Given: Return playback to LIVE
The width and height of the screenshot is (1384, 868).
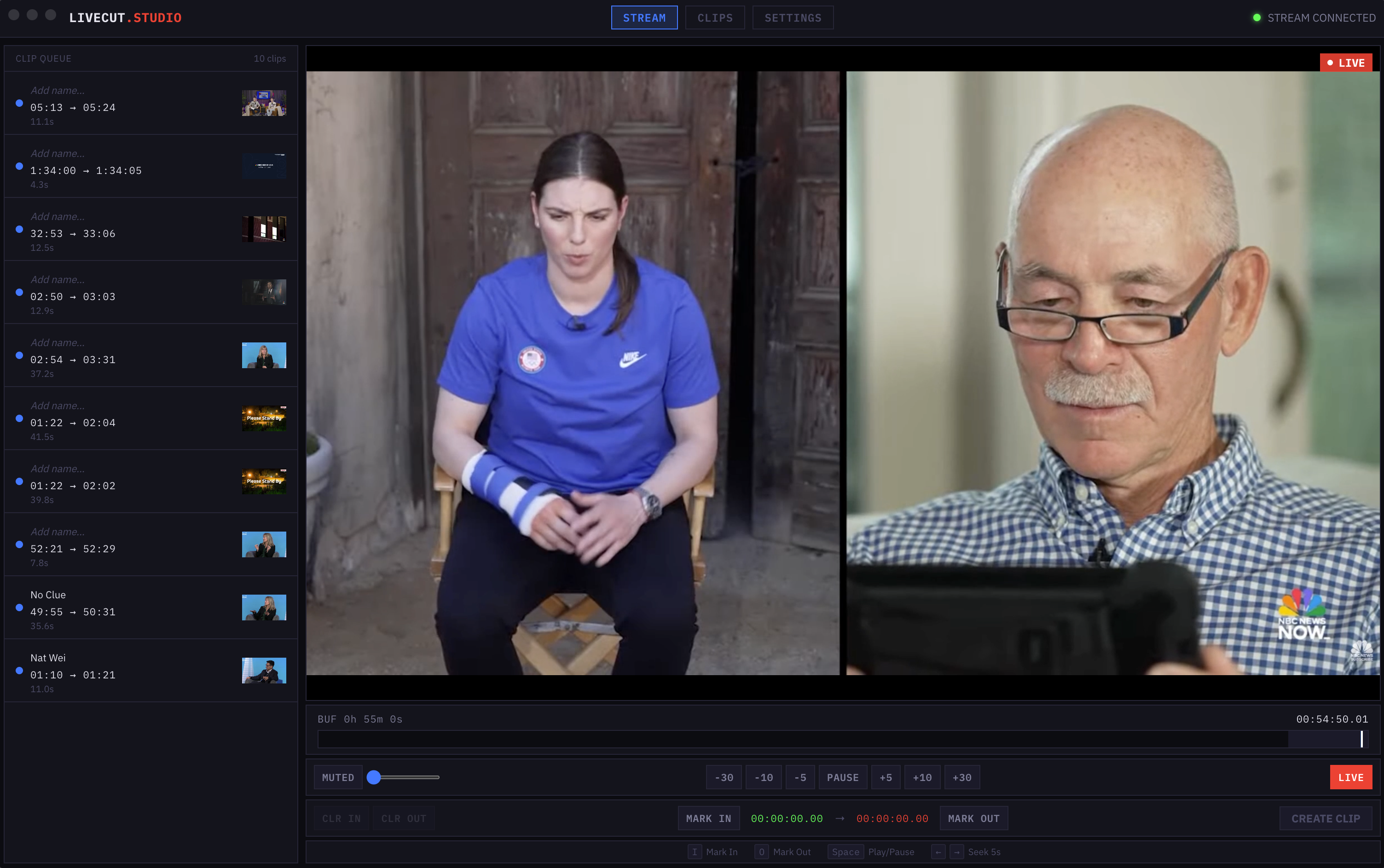Looking at the screenshot, I should coord(1351,777).
